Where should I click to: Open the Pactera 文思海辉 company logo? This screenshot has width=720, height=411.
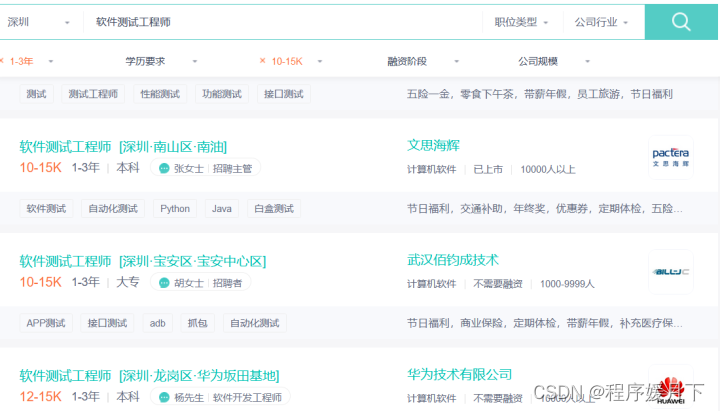pyautogui.click(x=670, y=157)
